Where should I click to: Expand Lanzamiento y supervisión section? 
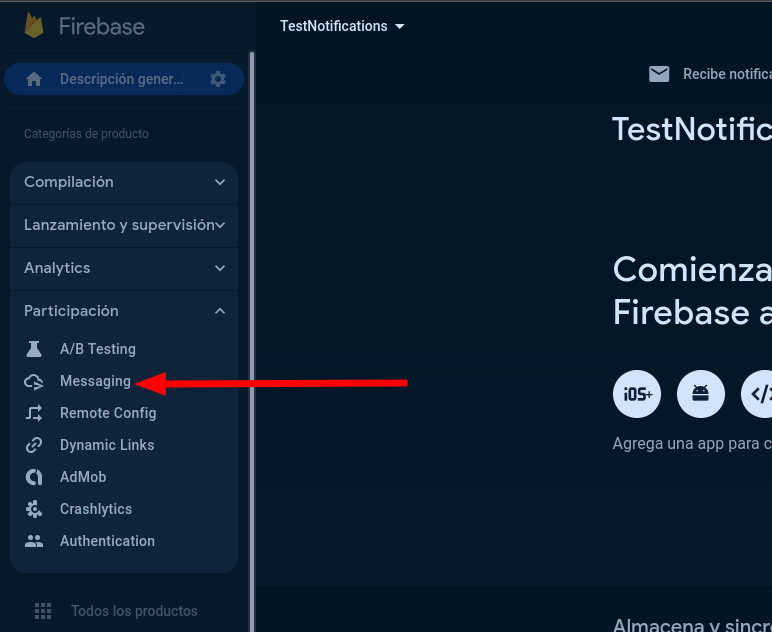point(124,225)
